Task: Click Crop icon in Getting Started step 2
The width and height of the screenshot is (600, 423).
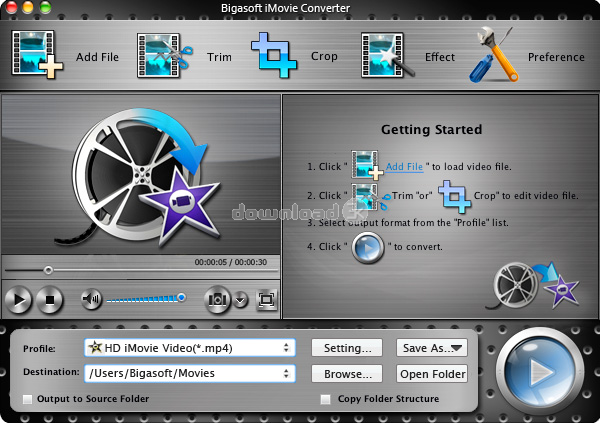Action: (x=454, y=196)
